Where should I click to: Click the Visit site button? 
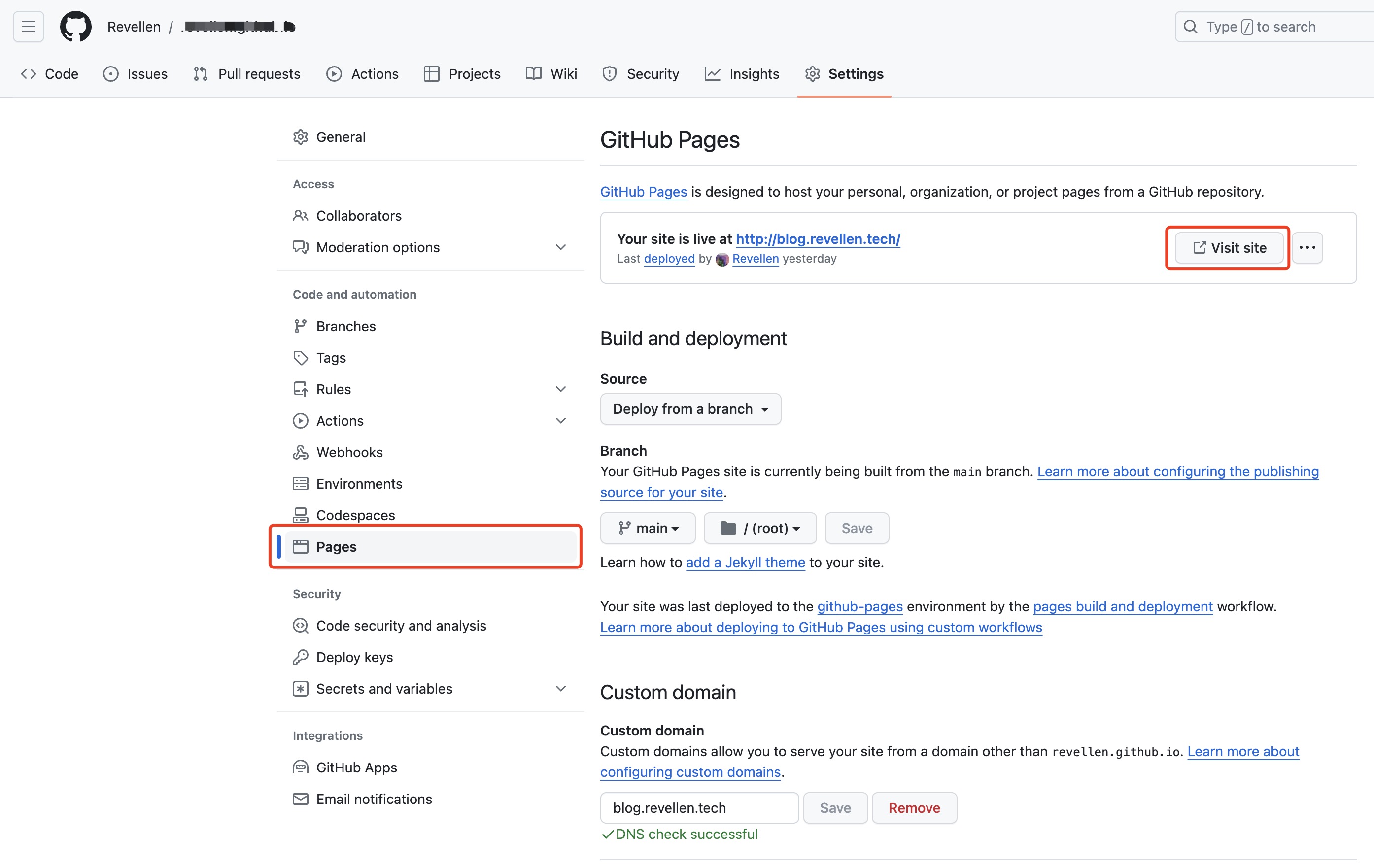[1229, 247]
